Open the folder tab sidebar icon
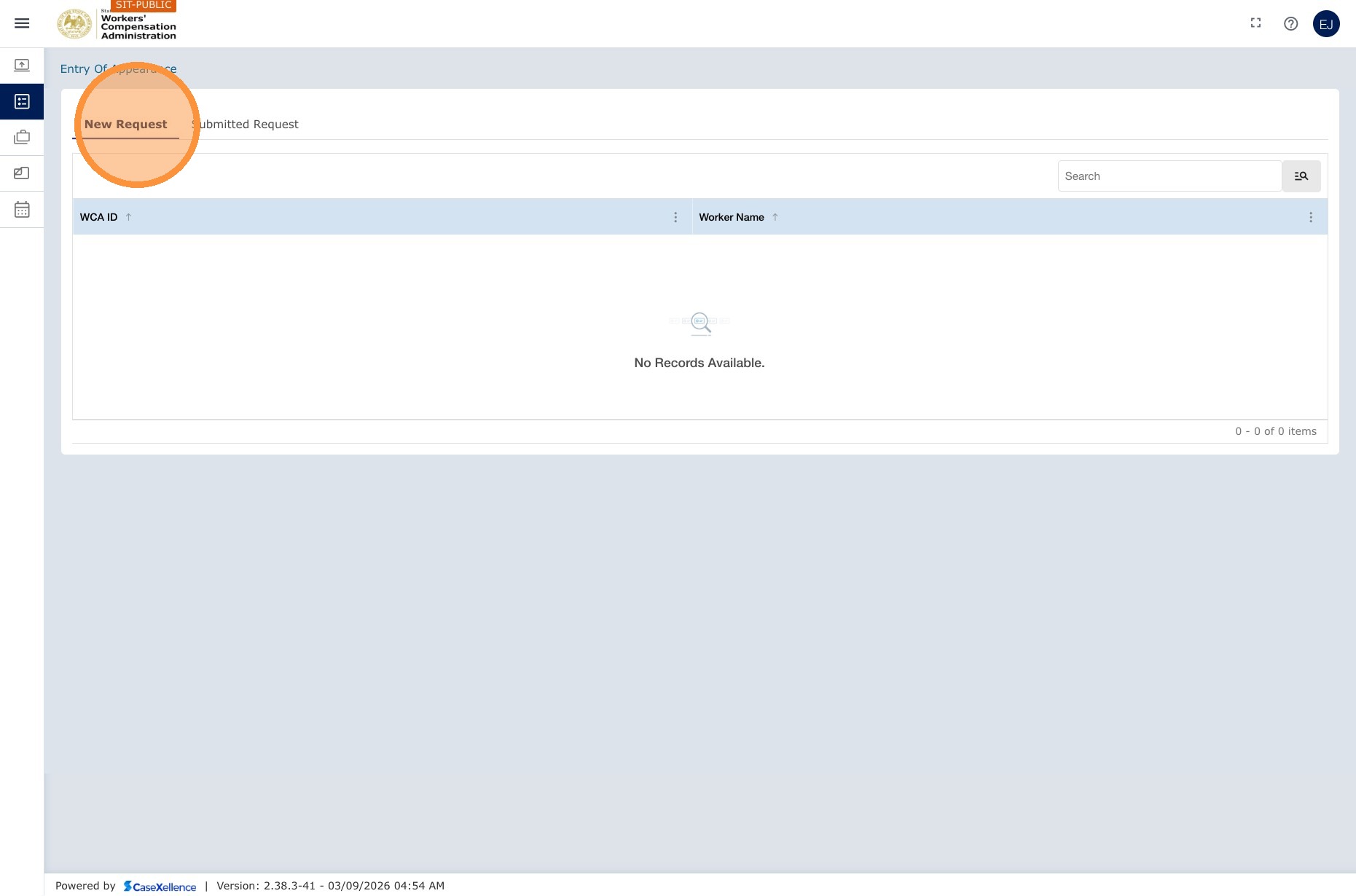 pyautogui.click(x=22, y=173)
